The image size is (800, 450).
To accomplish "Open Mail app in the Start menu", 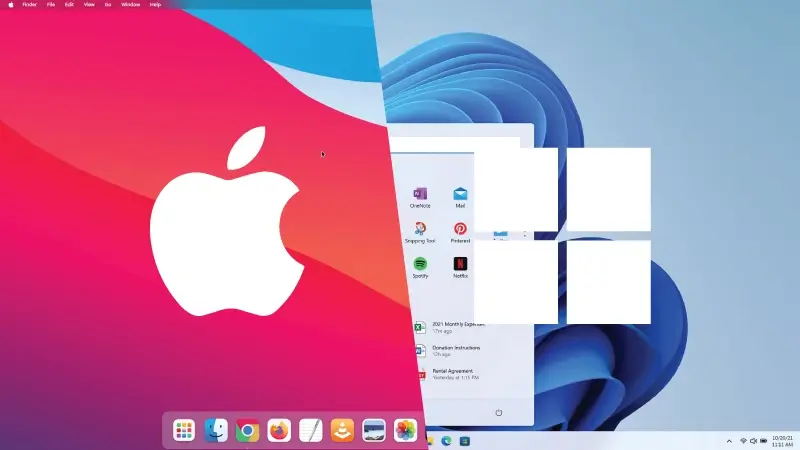I will 460,197.
